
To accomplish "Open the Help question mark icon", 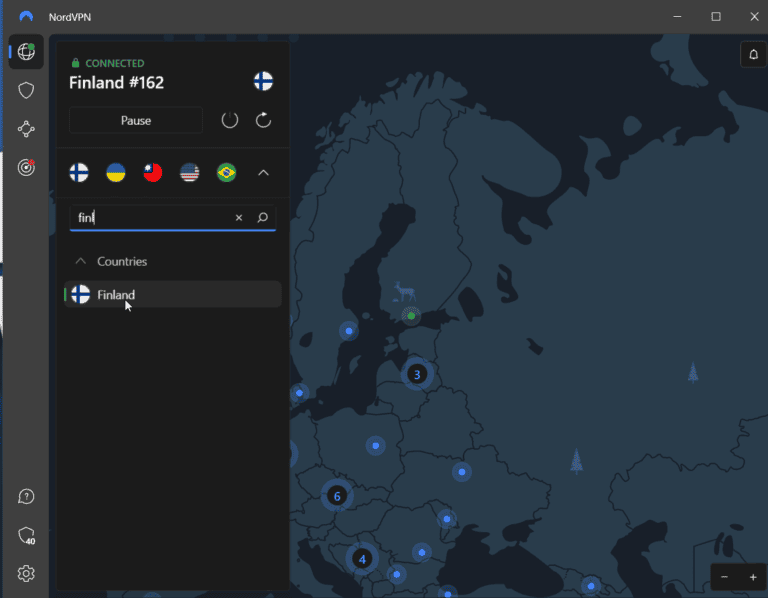I will pyautogui.click(x=26, y=497).
